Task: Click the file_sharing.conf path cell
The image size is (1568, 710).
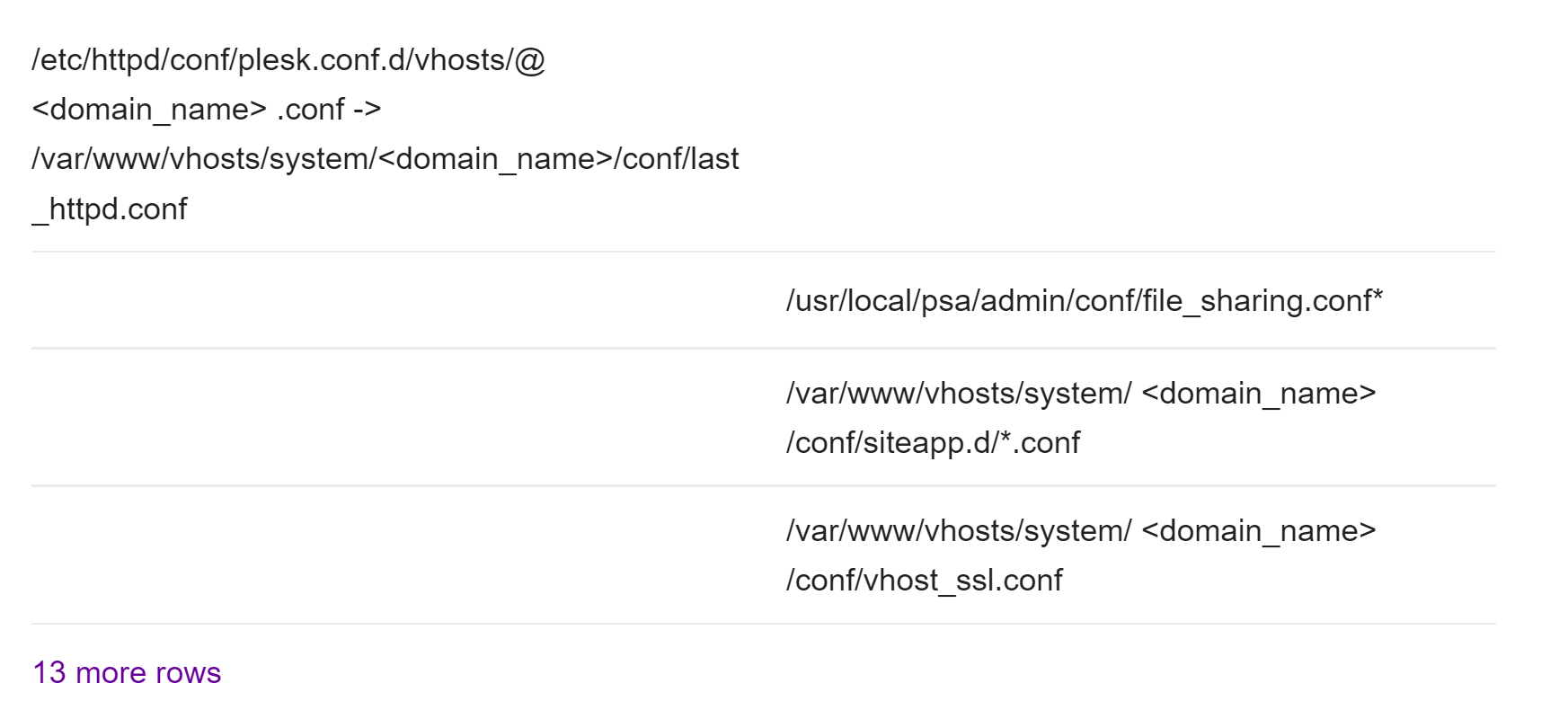Action: click(1083, 301)
